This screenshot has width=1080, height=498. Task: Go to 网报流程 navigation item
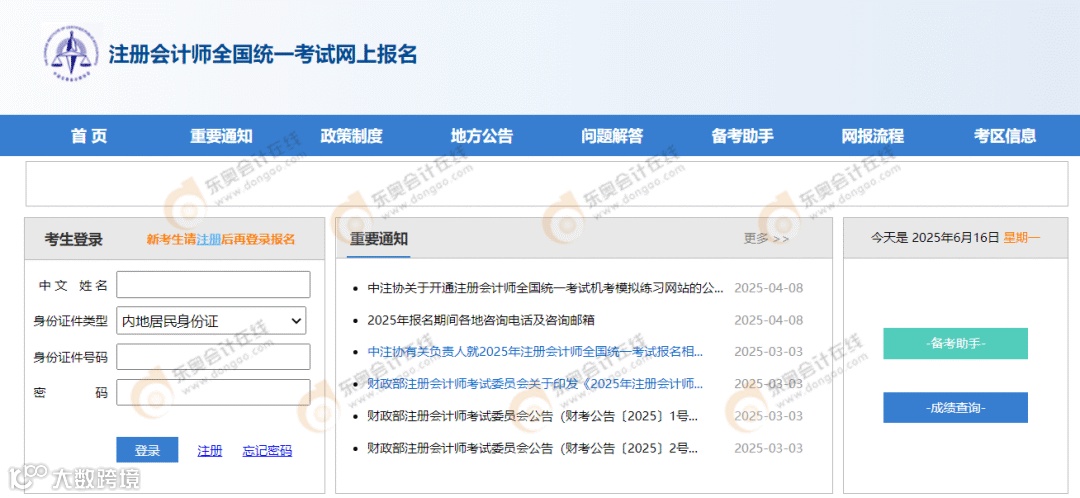(873, 136)
